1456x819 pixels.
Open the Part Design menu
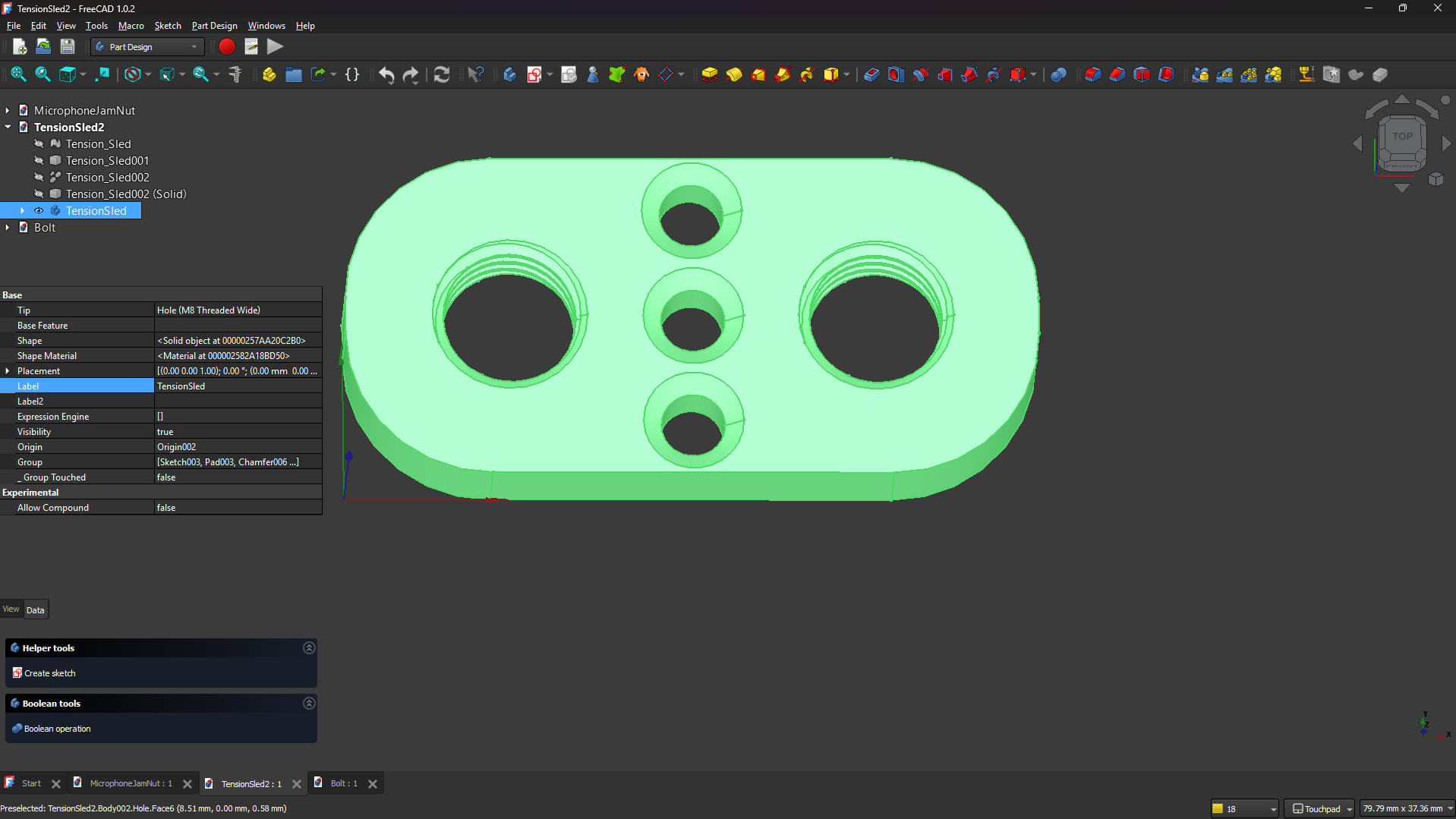tap(214, 26)
